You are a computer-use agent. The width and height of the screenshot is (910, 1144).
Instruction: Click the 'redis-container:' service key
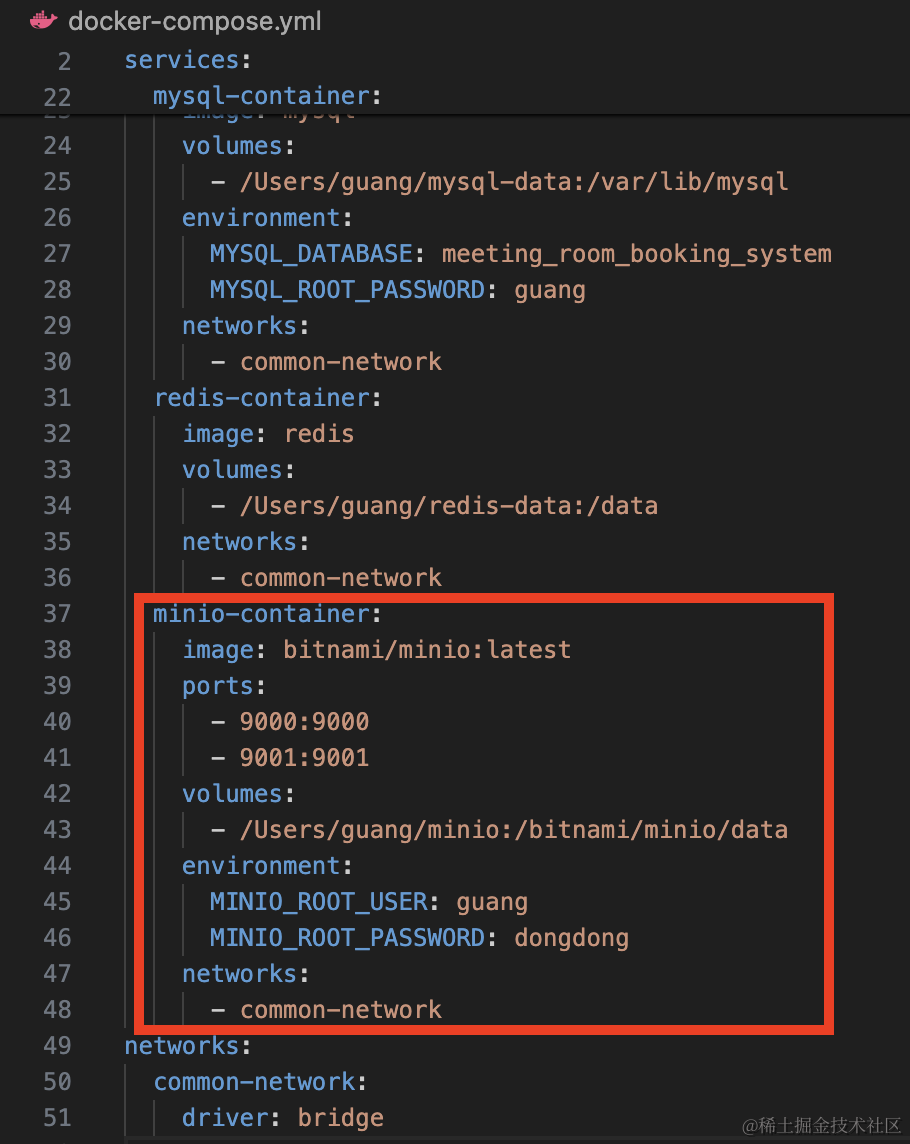click(x=267, y=398)
